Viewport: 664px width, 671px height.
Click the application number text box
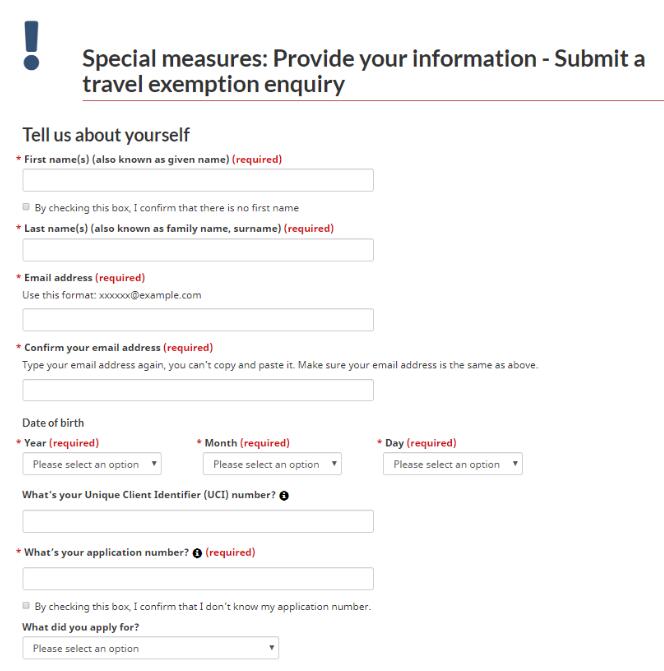[x=198, y=579]
